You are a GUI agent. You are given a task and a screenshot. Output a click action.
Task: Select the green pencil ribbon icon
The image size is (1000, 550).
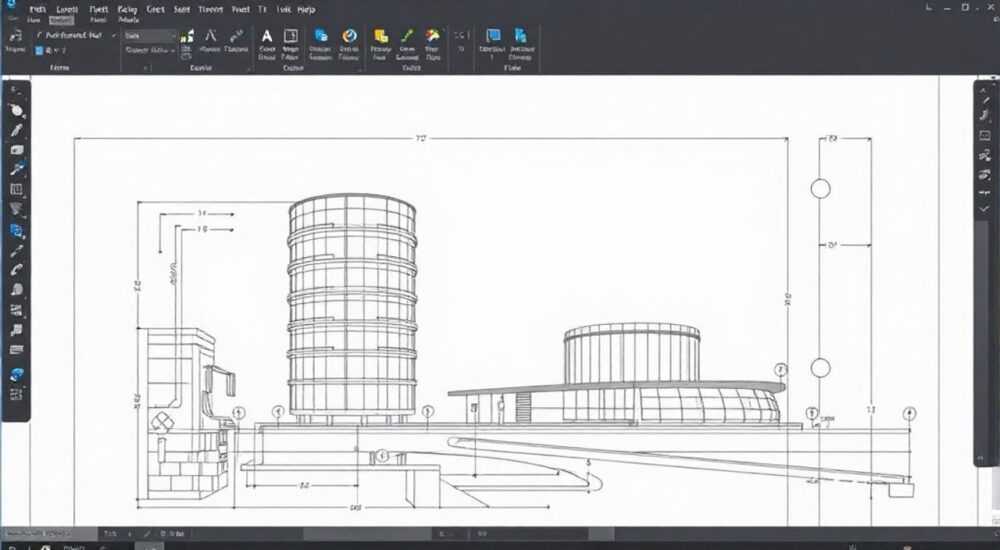pyautogui.click(x=407, y=36)
